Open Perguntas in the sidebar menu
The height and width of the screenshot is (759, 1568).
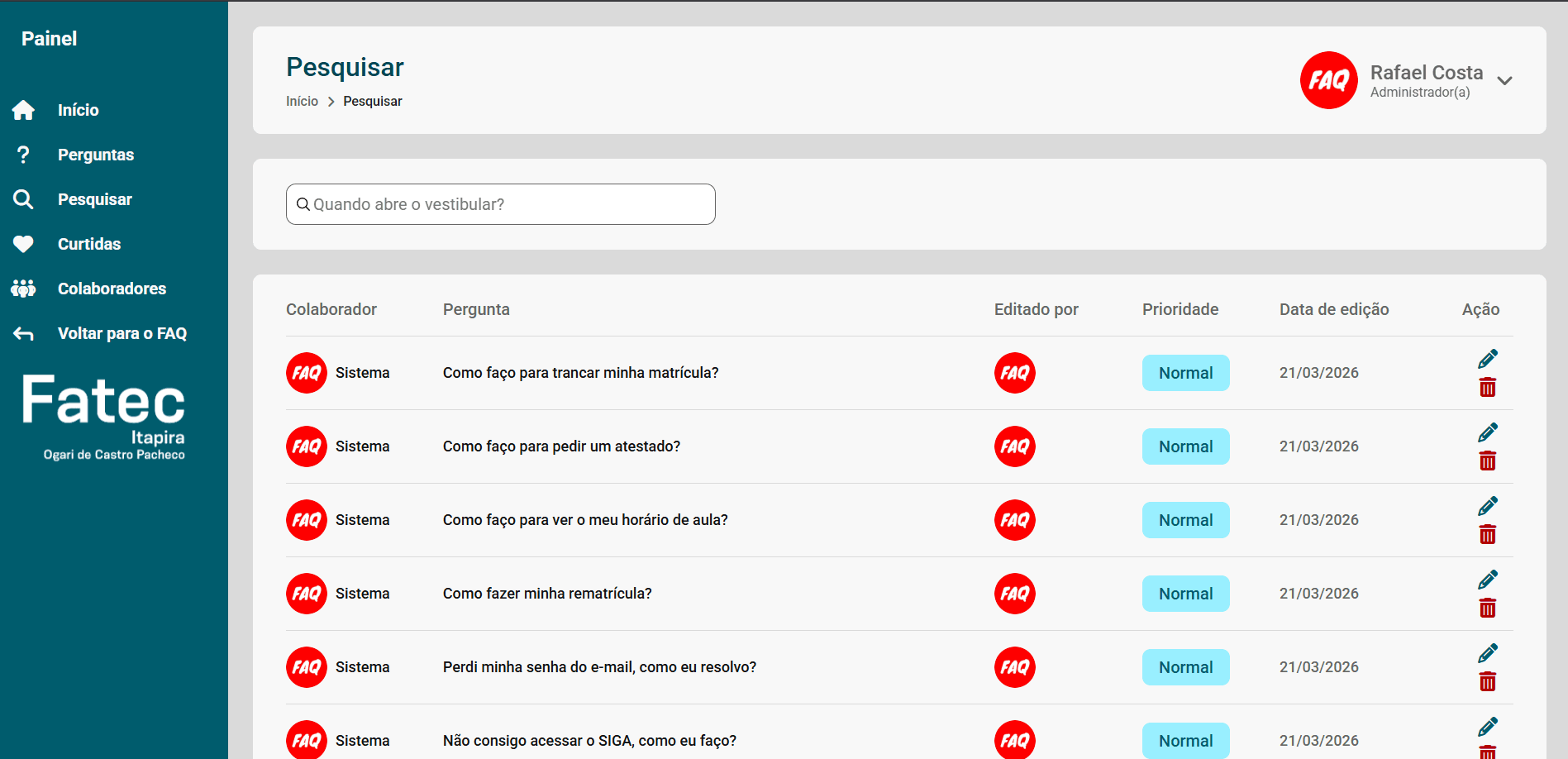coord(95,155)
